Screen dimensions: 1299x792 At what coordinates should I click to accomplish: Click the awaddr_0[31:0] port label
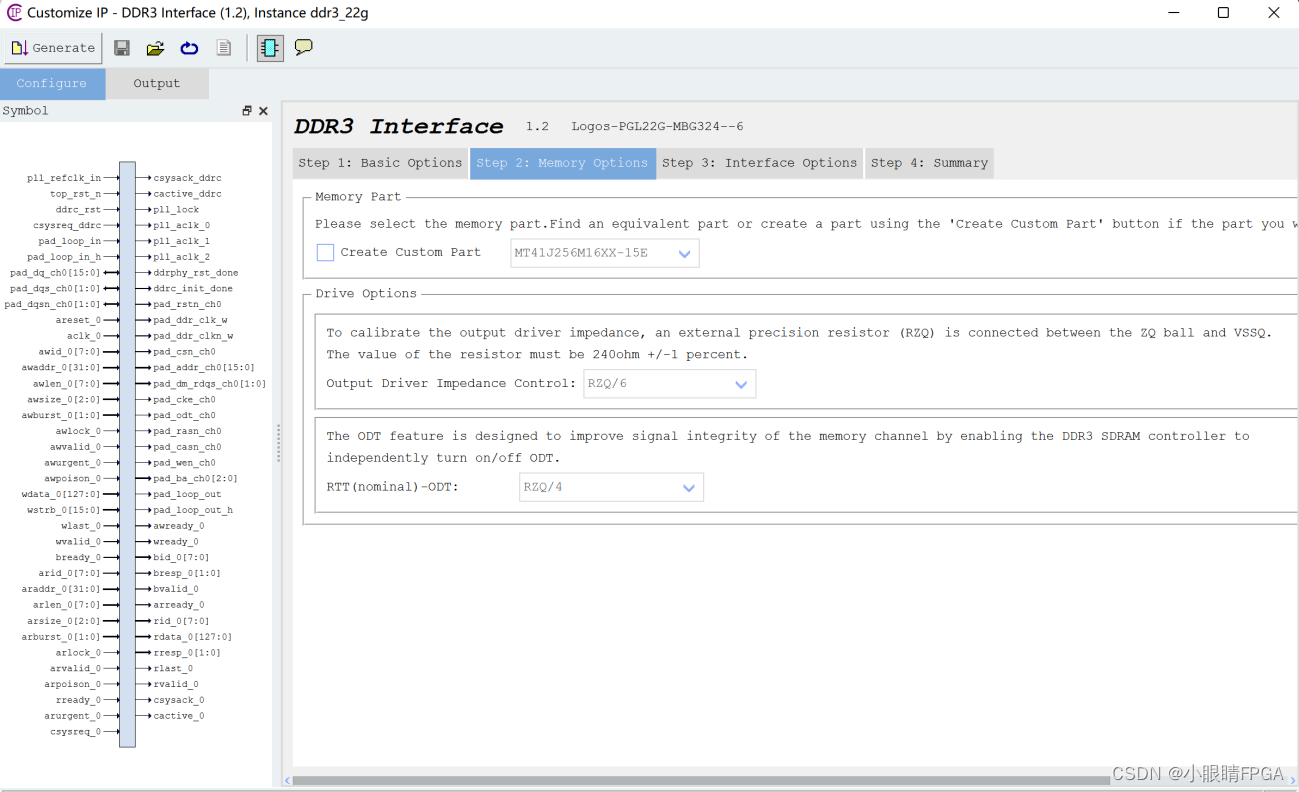[x=62, y=368]
